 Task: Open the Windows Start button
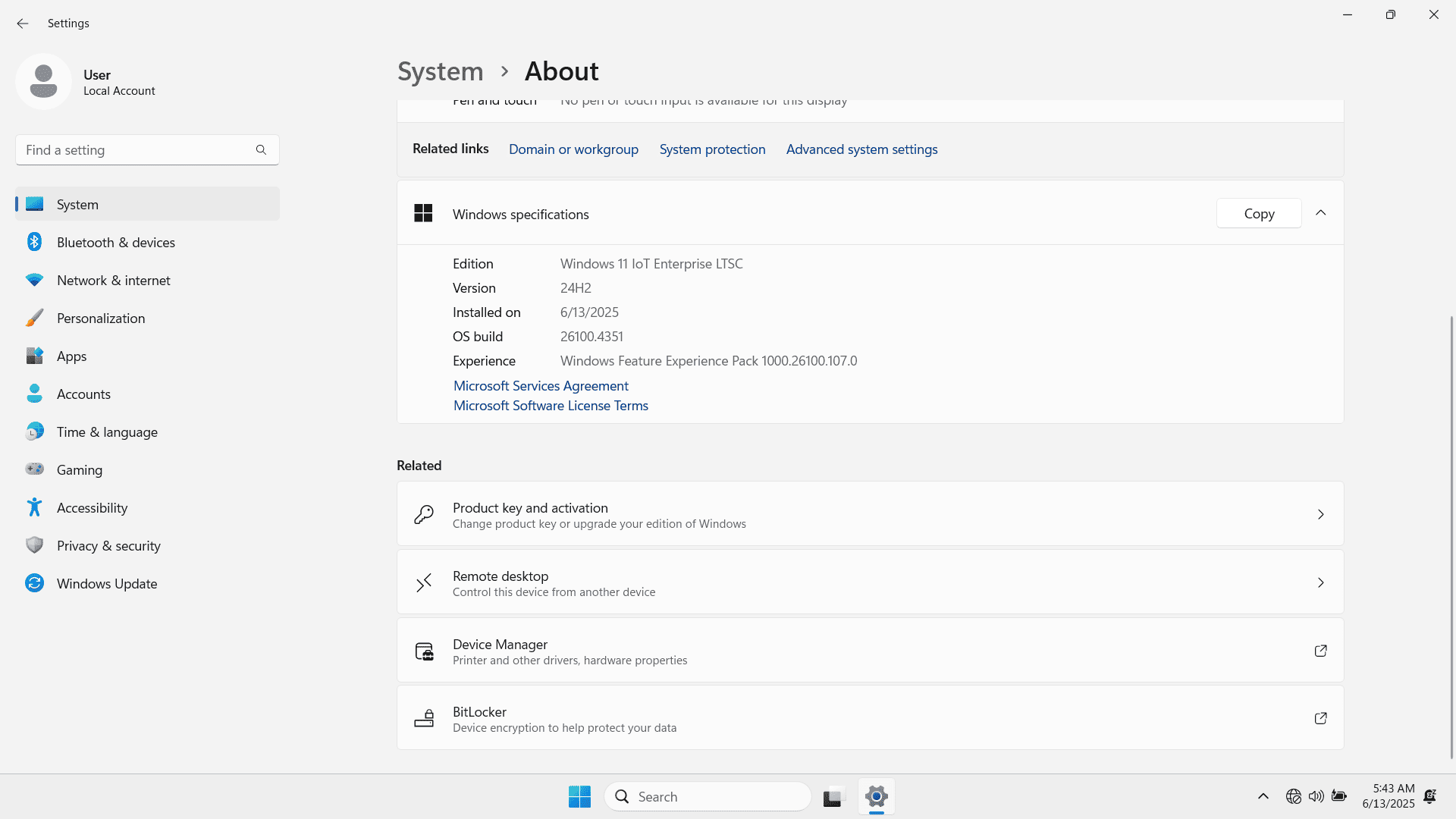click(x=579, y=796)
